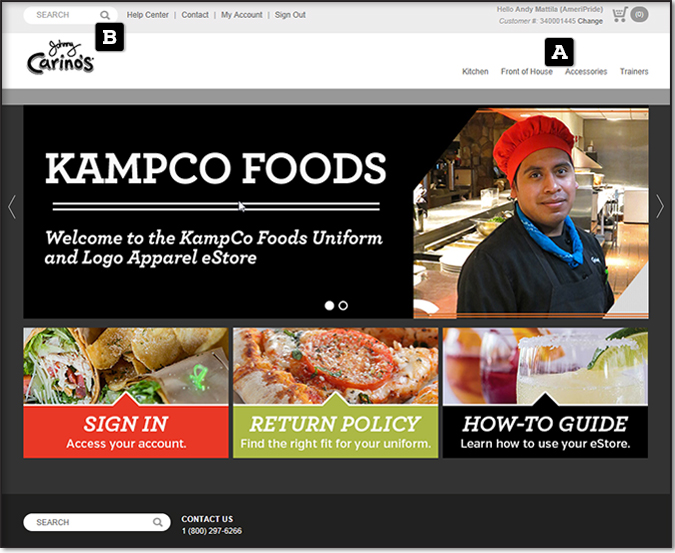Click Change next to customer number

pos(590,21)
